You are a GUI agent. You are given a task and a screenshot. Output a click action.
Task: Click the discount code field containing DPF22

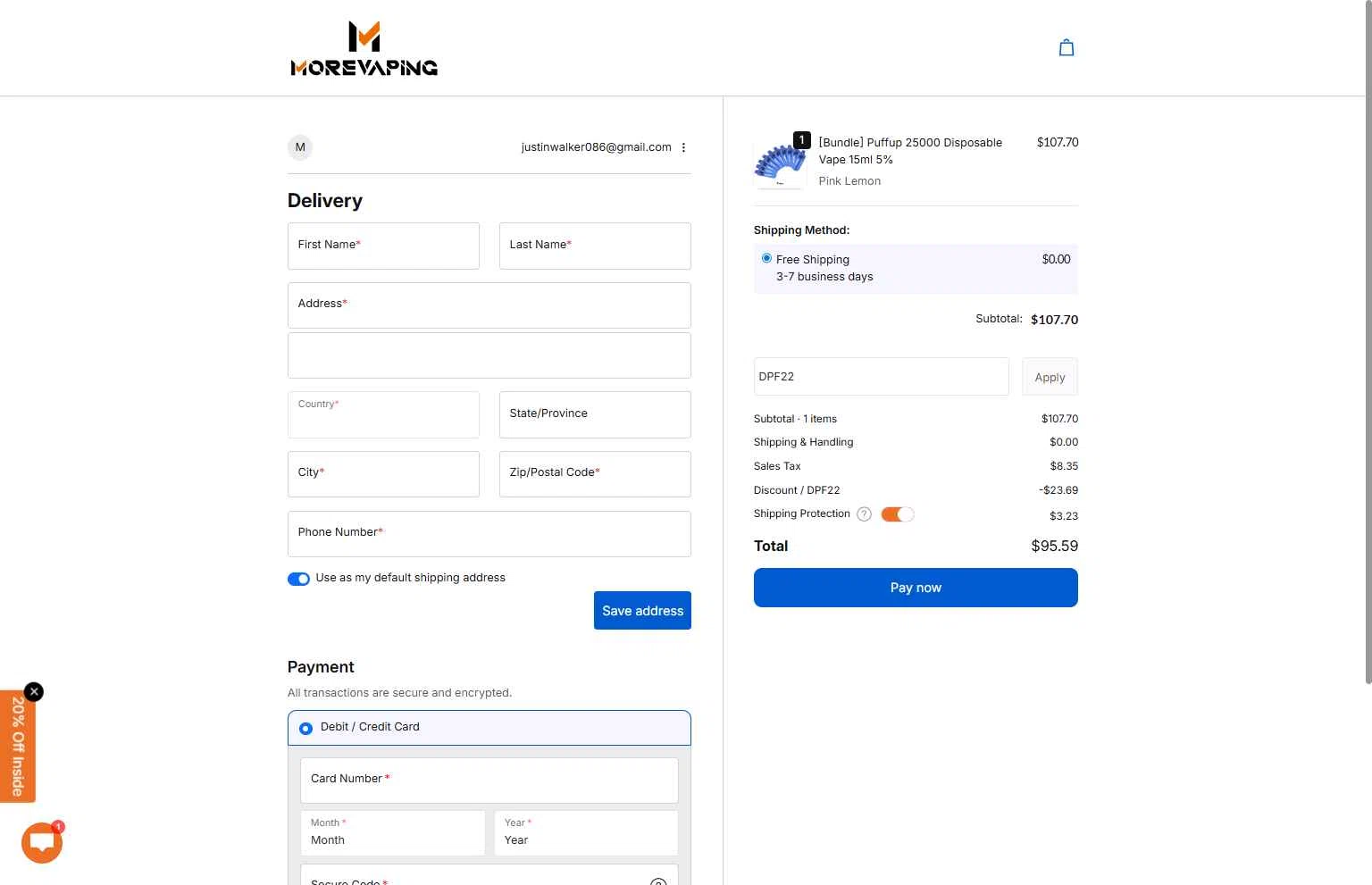881,377
